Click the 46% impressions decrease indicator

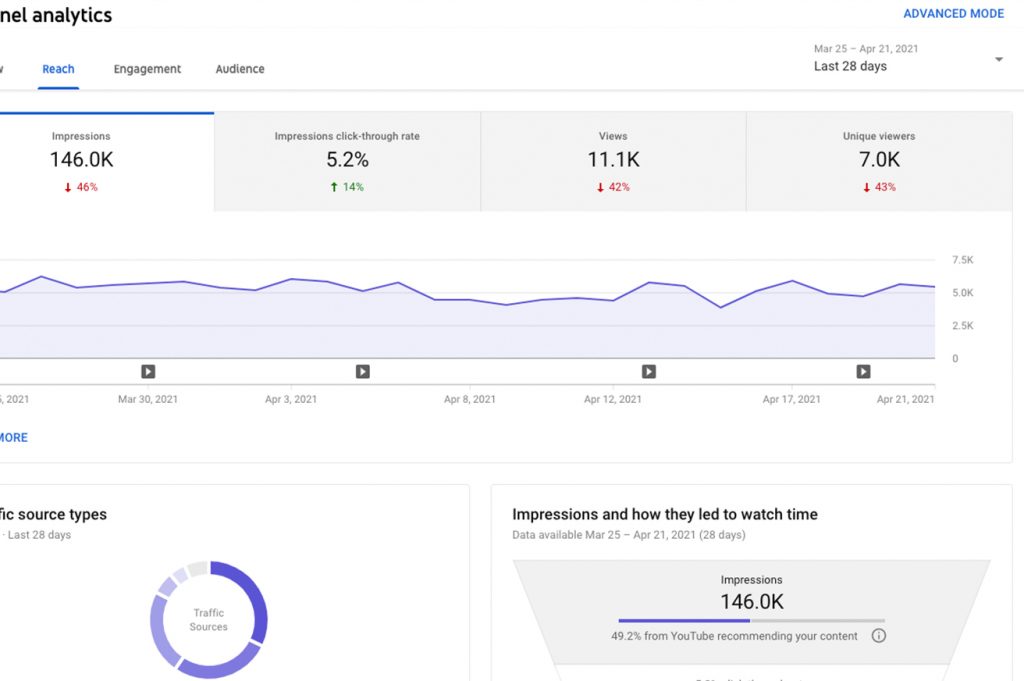(x=81, y=187)
